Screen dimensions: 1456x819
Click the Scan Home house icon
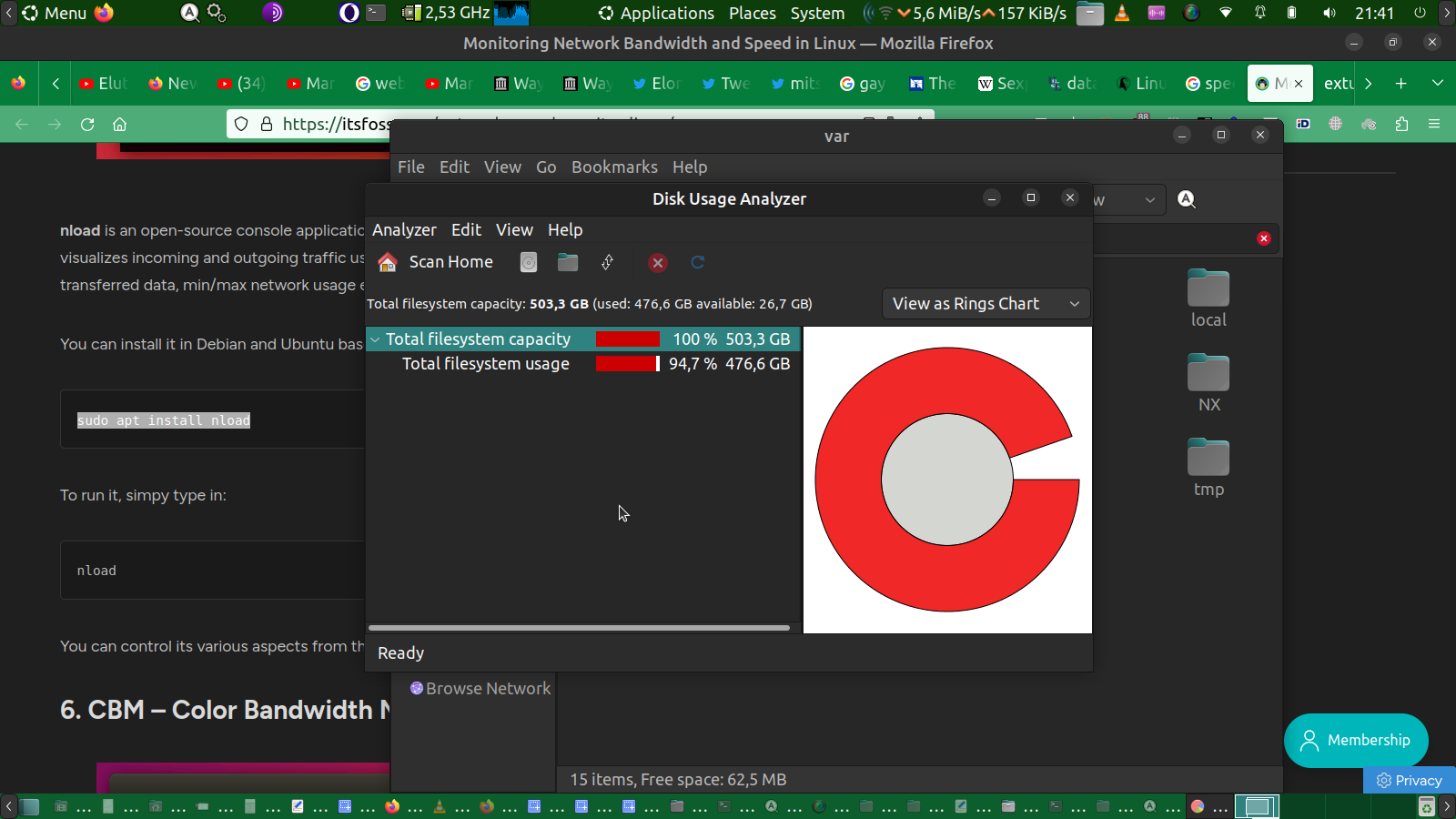click(388, 263)
